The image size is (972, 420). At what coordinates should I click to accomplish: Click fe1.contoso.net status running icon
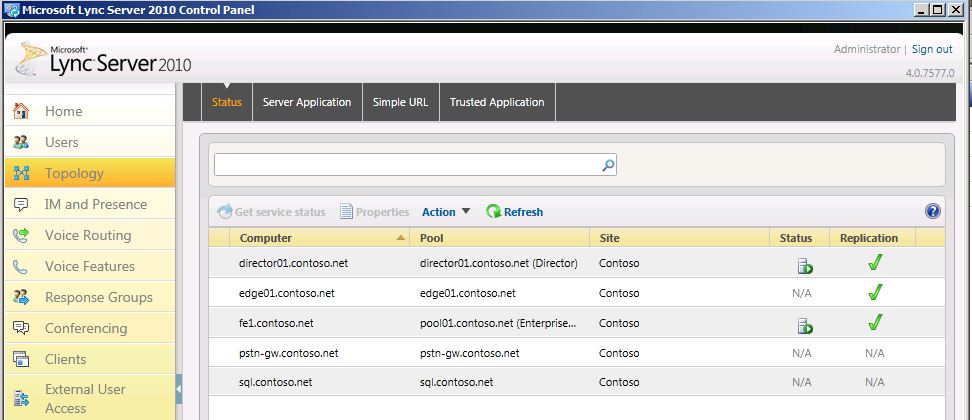tap(805, 326)
